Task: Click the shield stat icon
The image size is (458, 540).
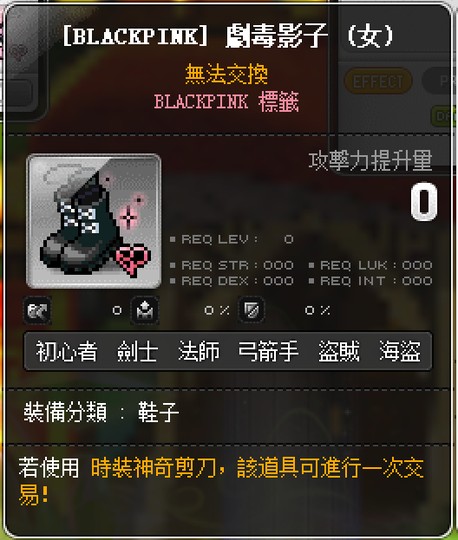Action: (252, 310)
